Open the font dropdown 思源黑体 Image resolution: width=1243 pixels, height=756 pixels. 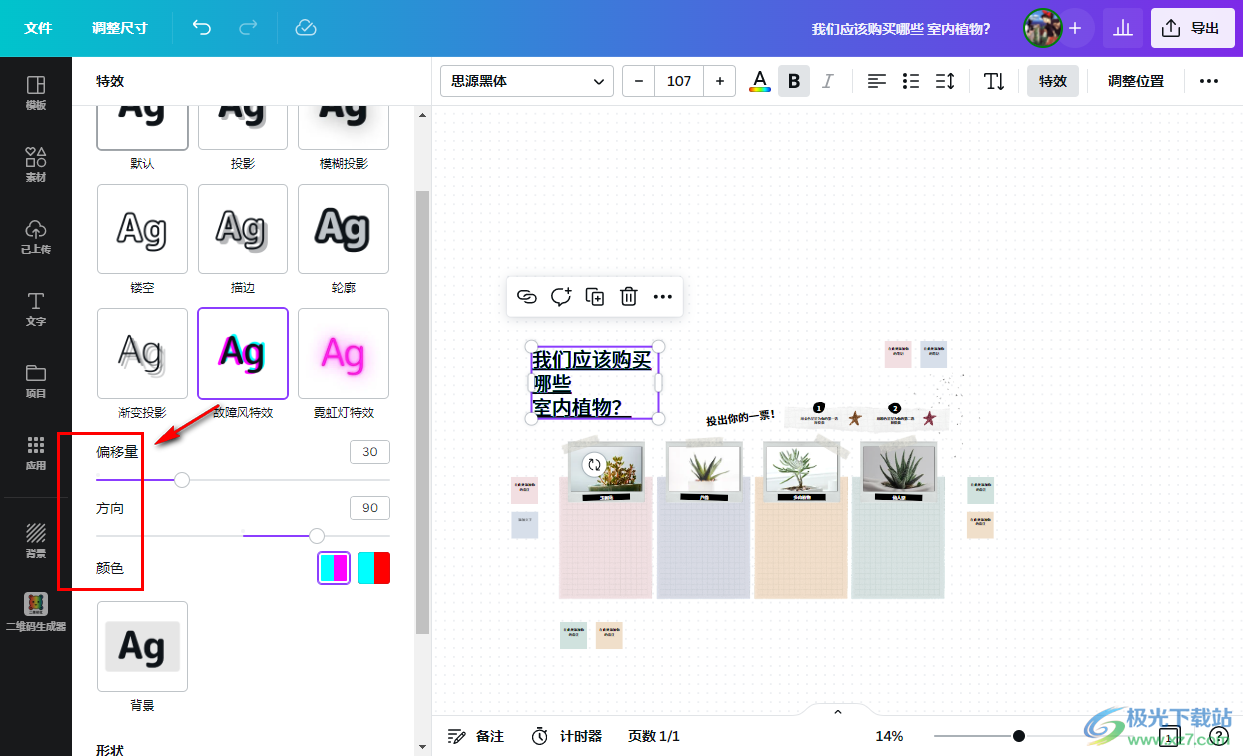pos(527,81)
